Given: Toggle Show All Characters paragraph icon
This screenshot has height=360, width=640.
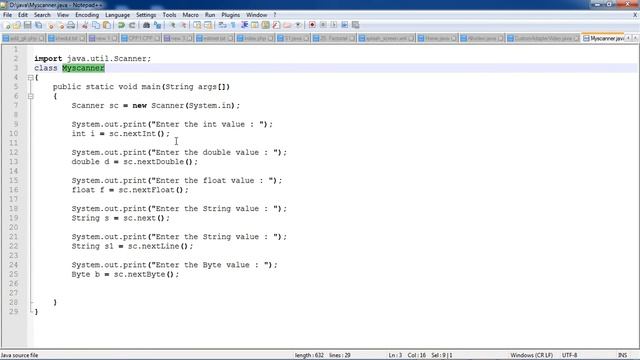Looking at the screenshot, I should [x=233, y=25].
